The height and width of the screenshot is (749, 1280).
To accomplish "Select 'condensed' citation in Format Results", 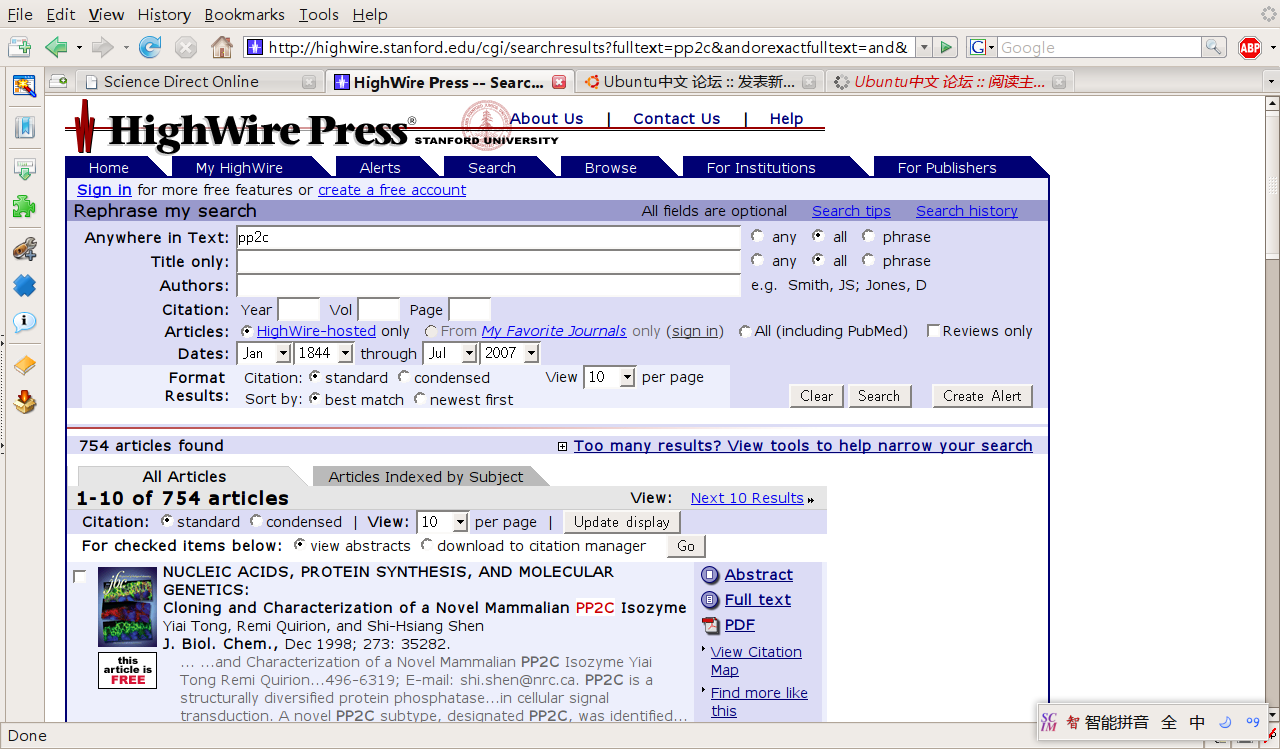I will click(404, 378).
